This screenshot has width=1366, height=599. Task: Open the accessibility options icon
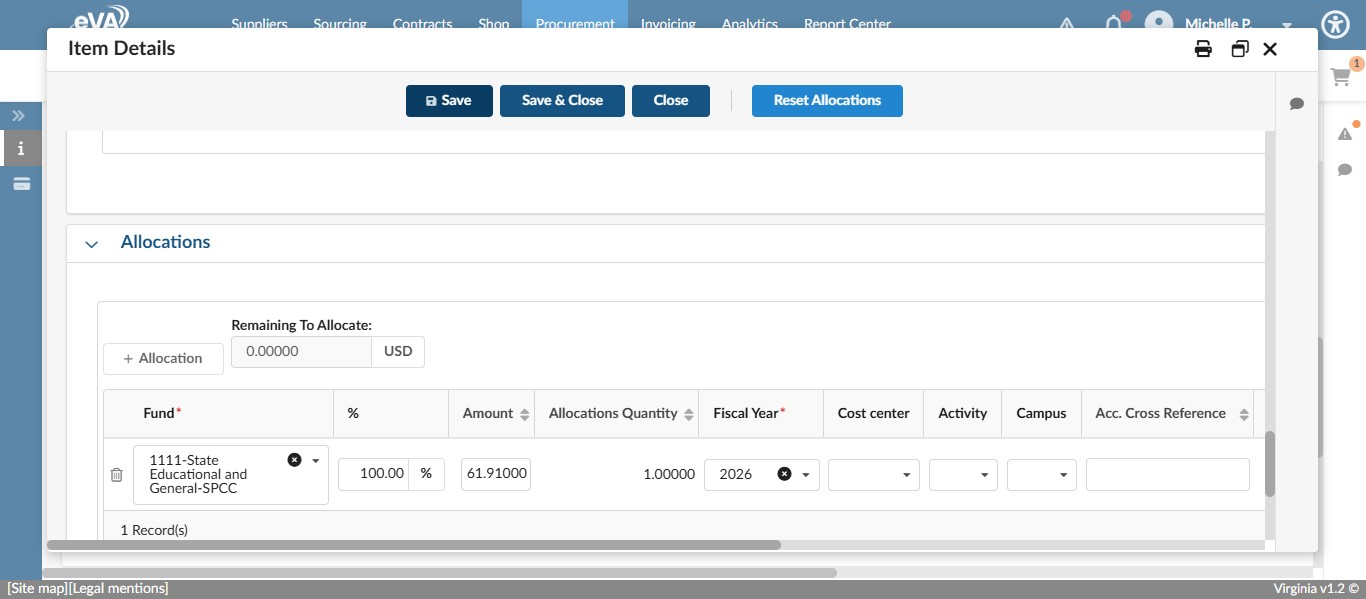1335,25
